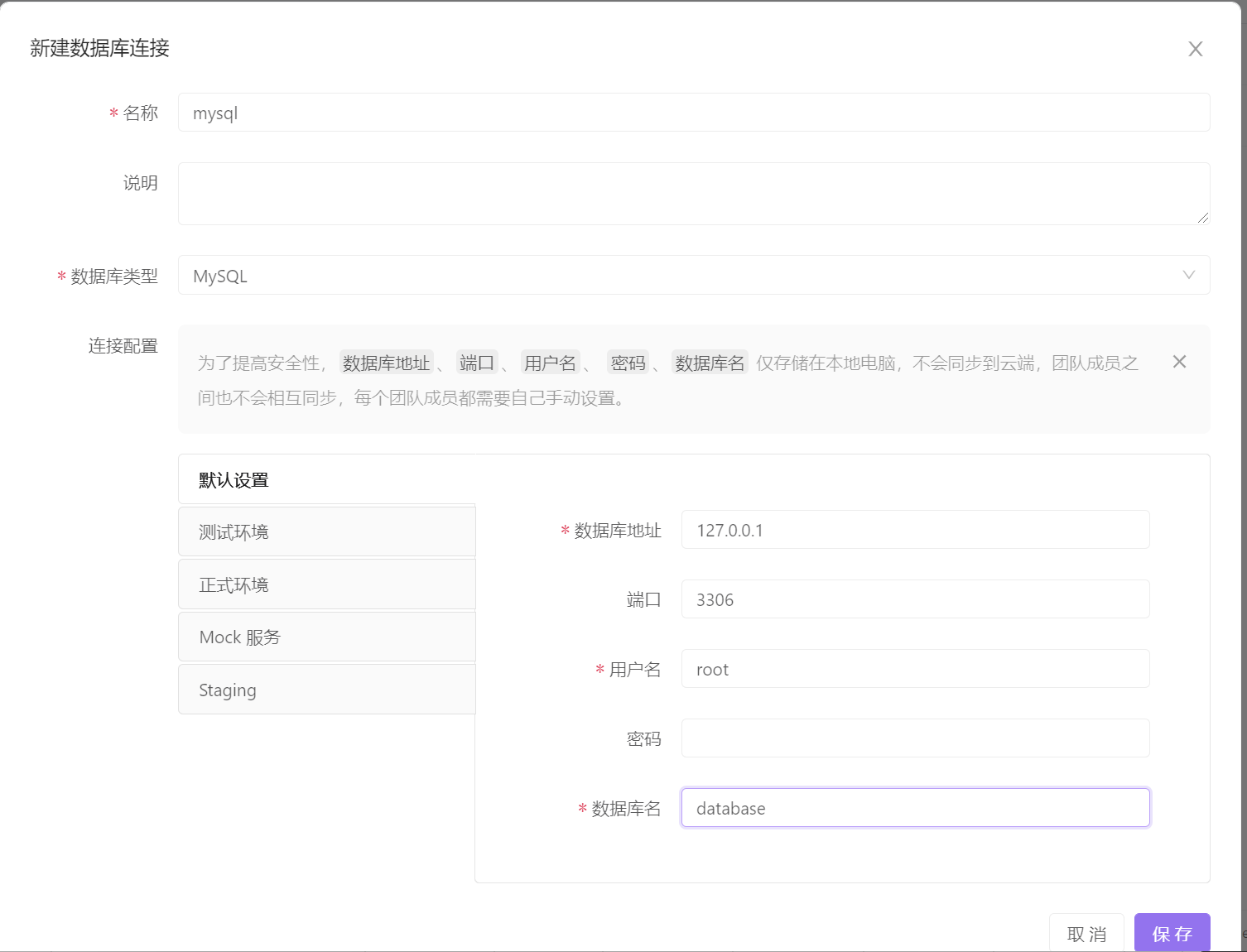Switch to the 测试环境 tab
1247x952 pixels.
pos(327,531)
